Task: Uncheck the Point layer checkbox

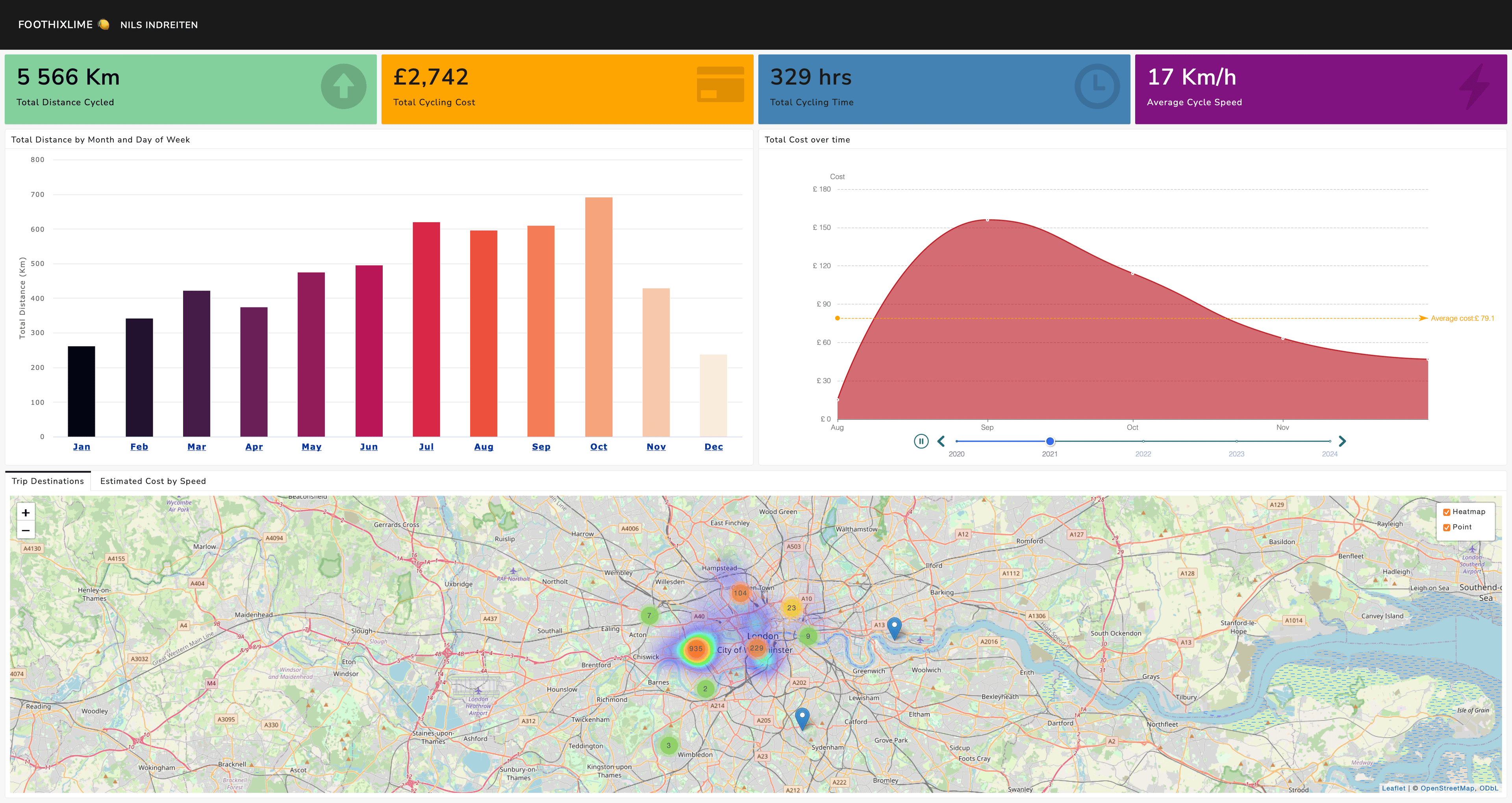Action: point(1446,527)
